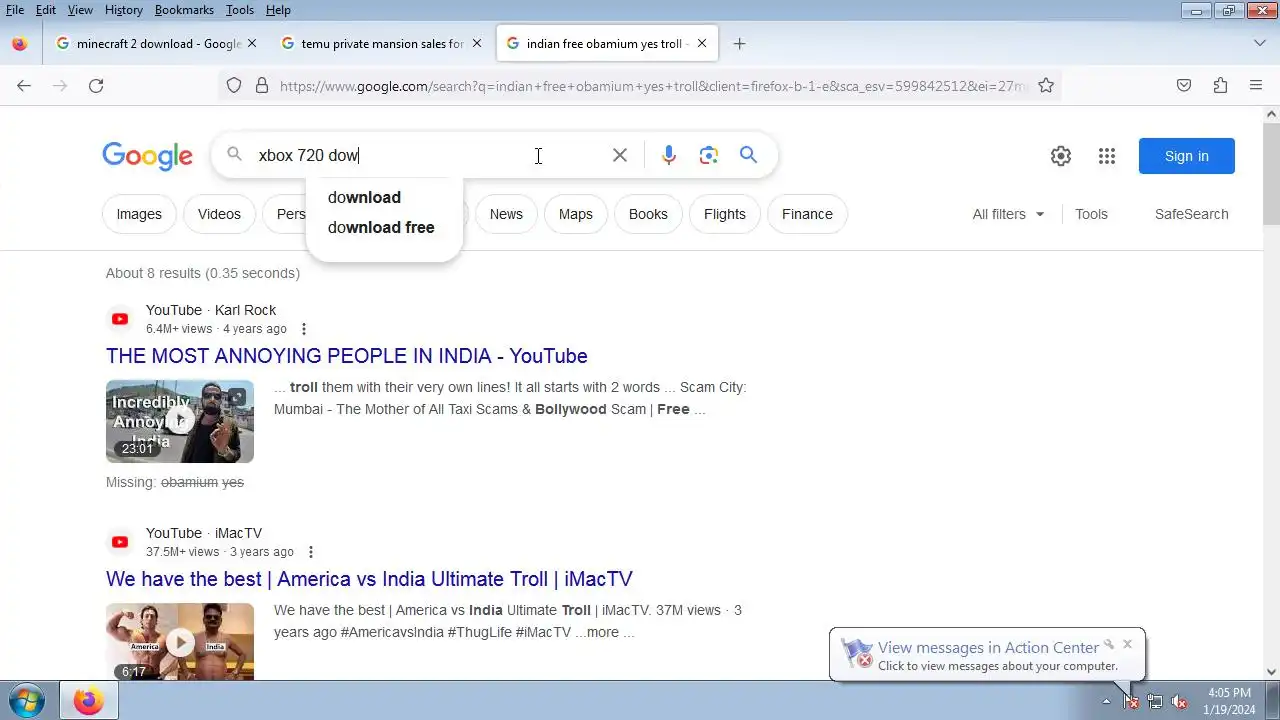The image size is (1280, 720).
Task: Open a new tab with plus icon
Action: point(739,44)
